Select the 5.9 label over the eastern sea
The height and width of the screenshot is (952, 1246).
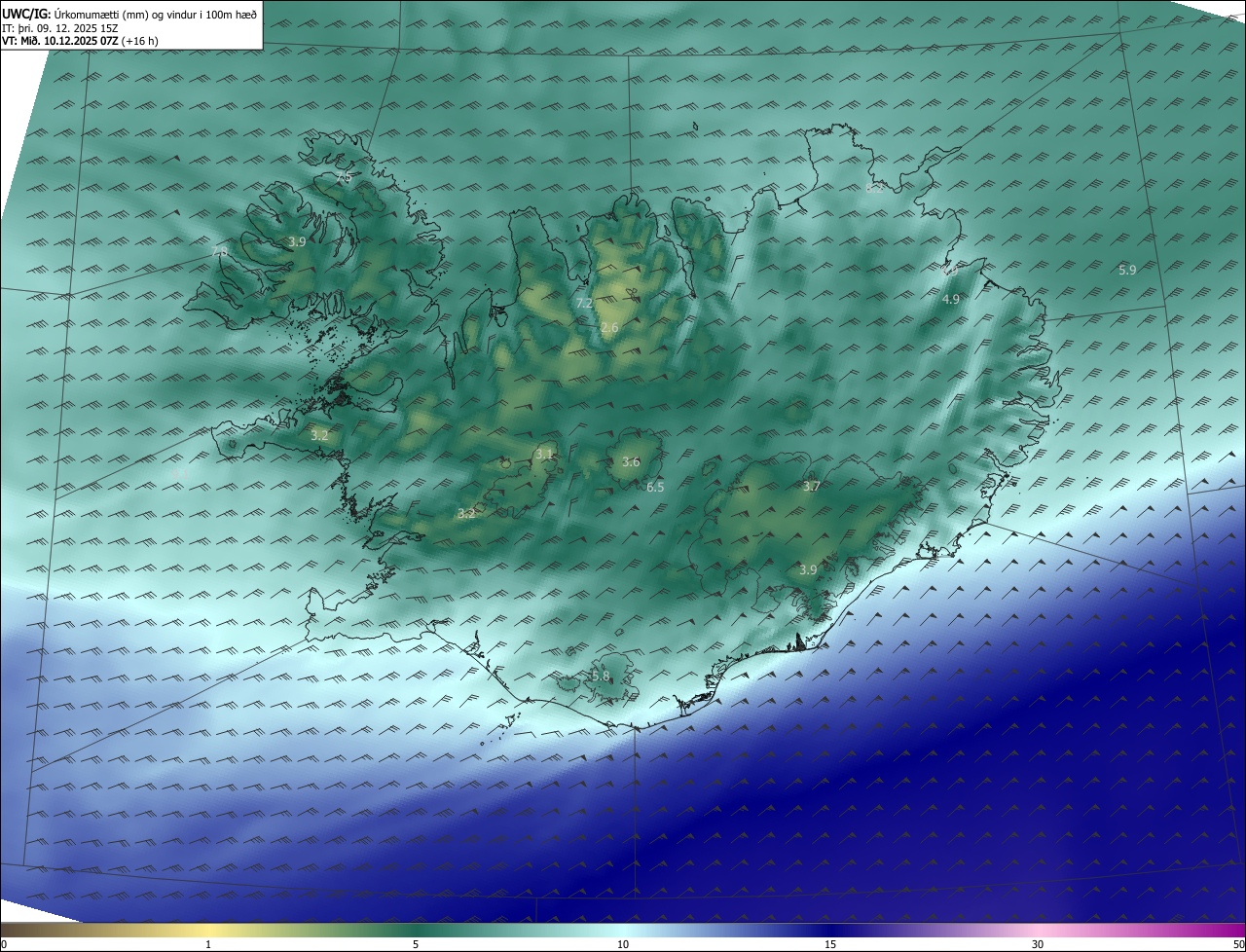point(1127,271)
